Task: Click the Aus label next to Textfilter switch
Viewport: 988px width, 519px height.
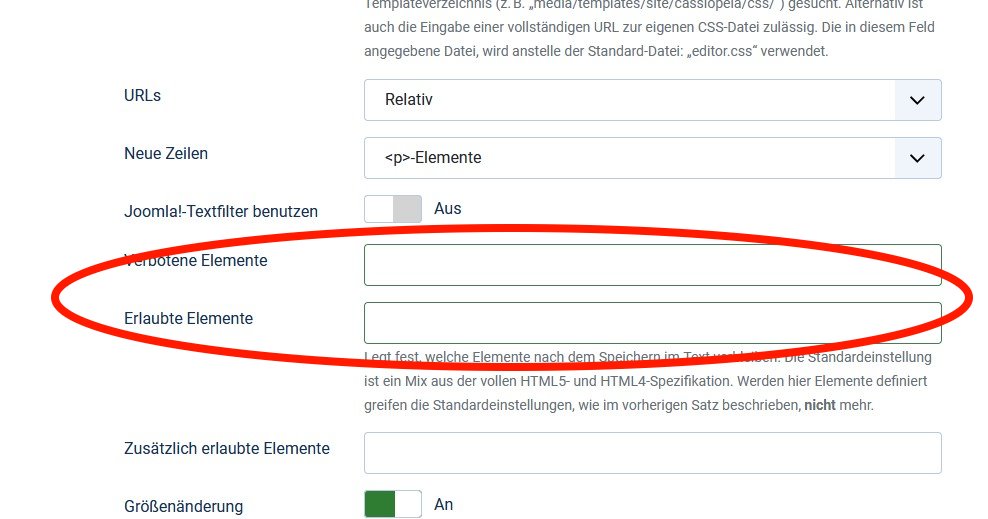Action: 447,209
